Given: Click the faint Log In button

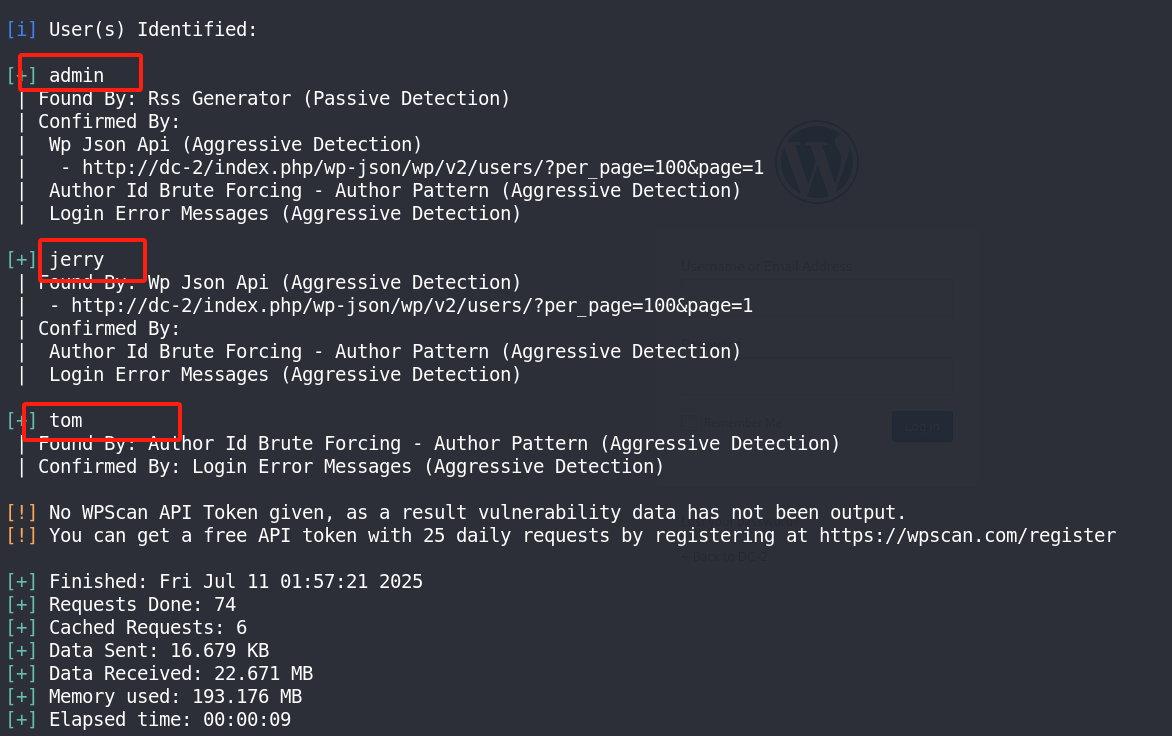Looking at the screenshot, I should [922, 426].
